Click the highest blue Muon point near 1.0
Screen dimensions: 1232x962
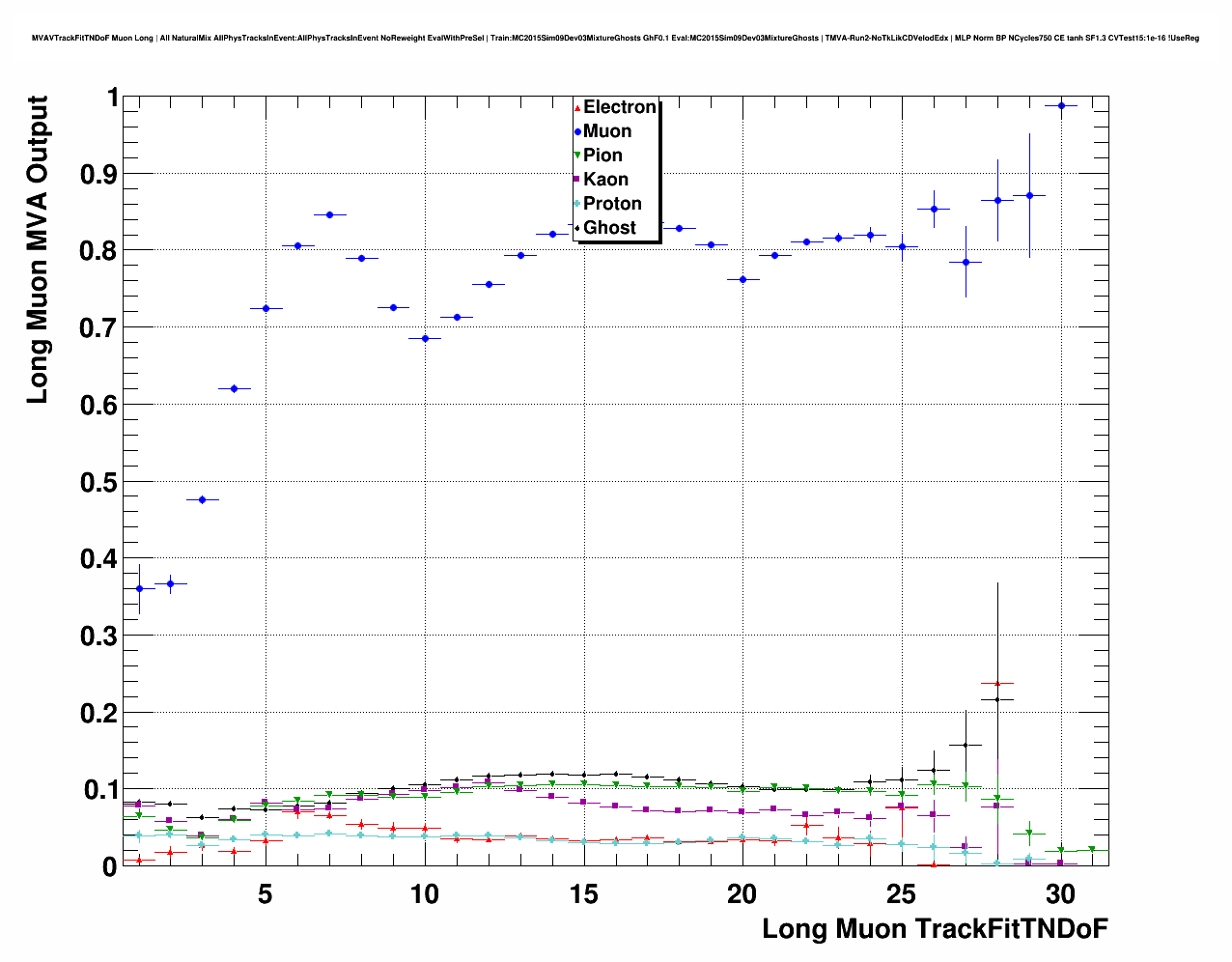point(1061,105)
